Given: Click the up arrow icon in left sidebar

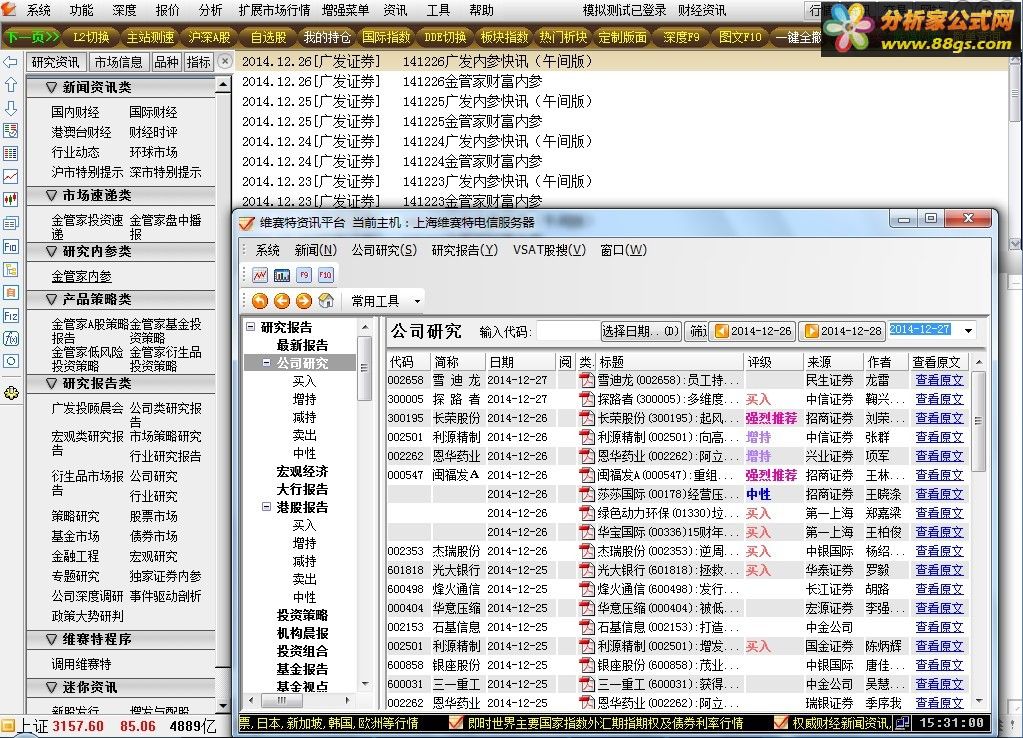Looking at the screenshot, I should (x=10, y=85).
